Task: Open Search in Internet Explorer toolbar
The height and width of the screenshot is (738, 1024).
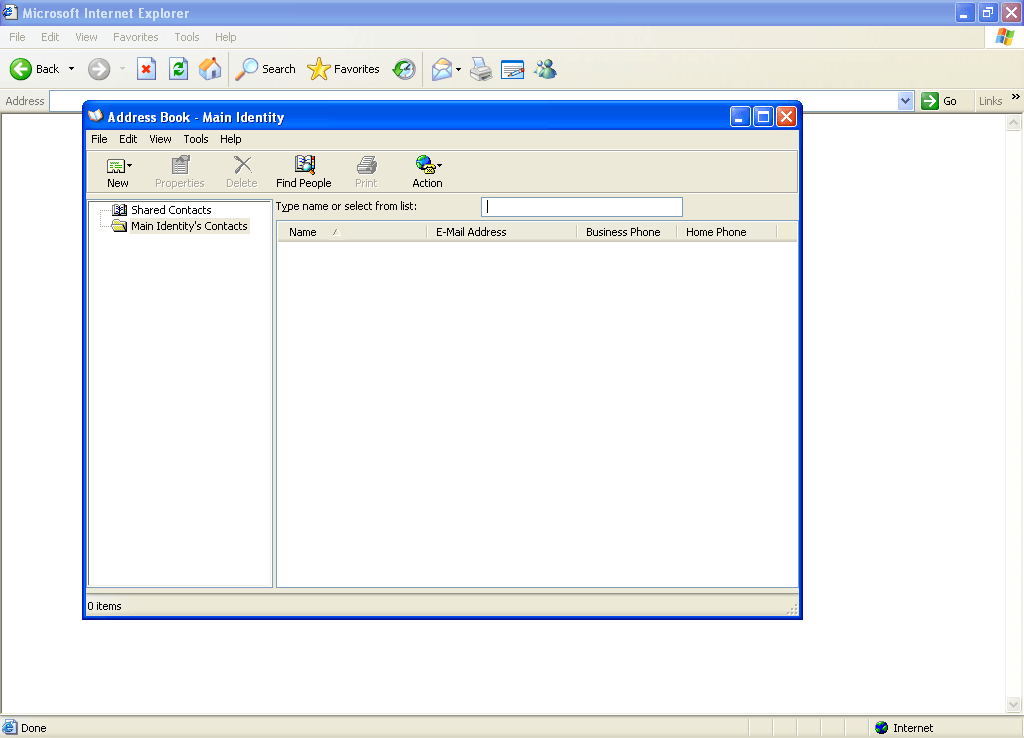Action: (x=266, y=69)
